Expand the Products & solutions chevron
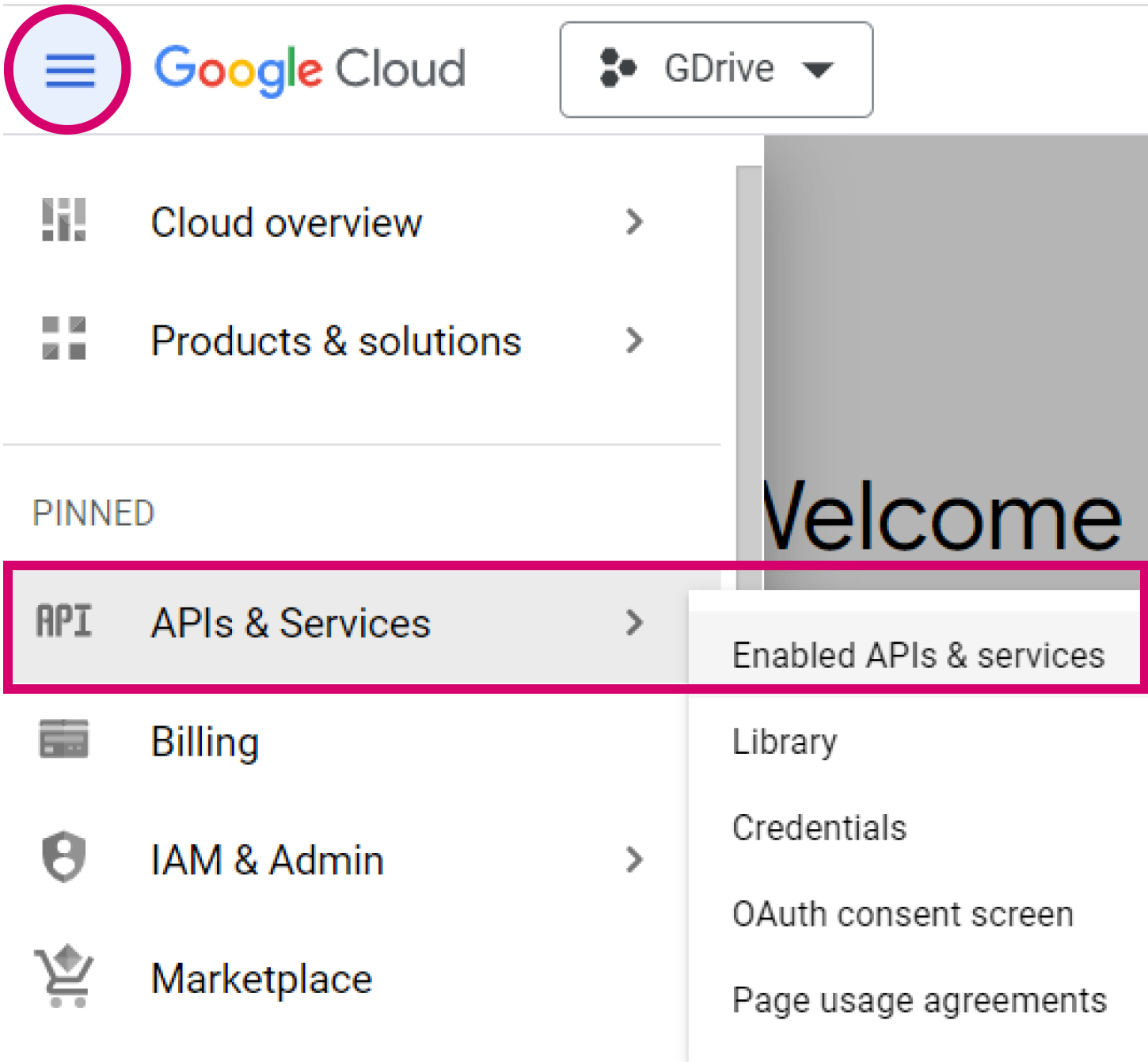The image size is (1148, 1062). pos(634,341)
